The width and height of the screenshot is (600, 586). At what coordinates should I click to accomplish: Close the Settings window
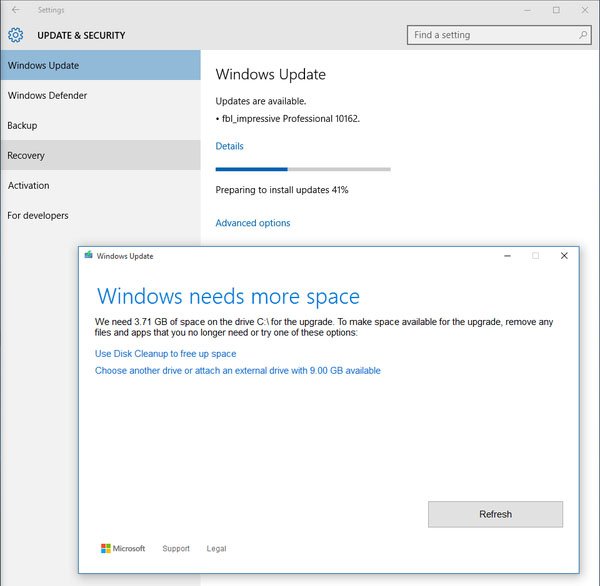[x=585, y=10]
